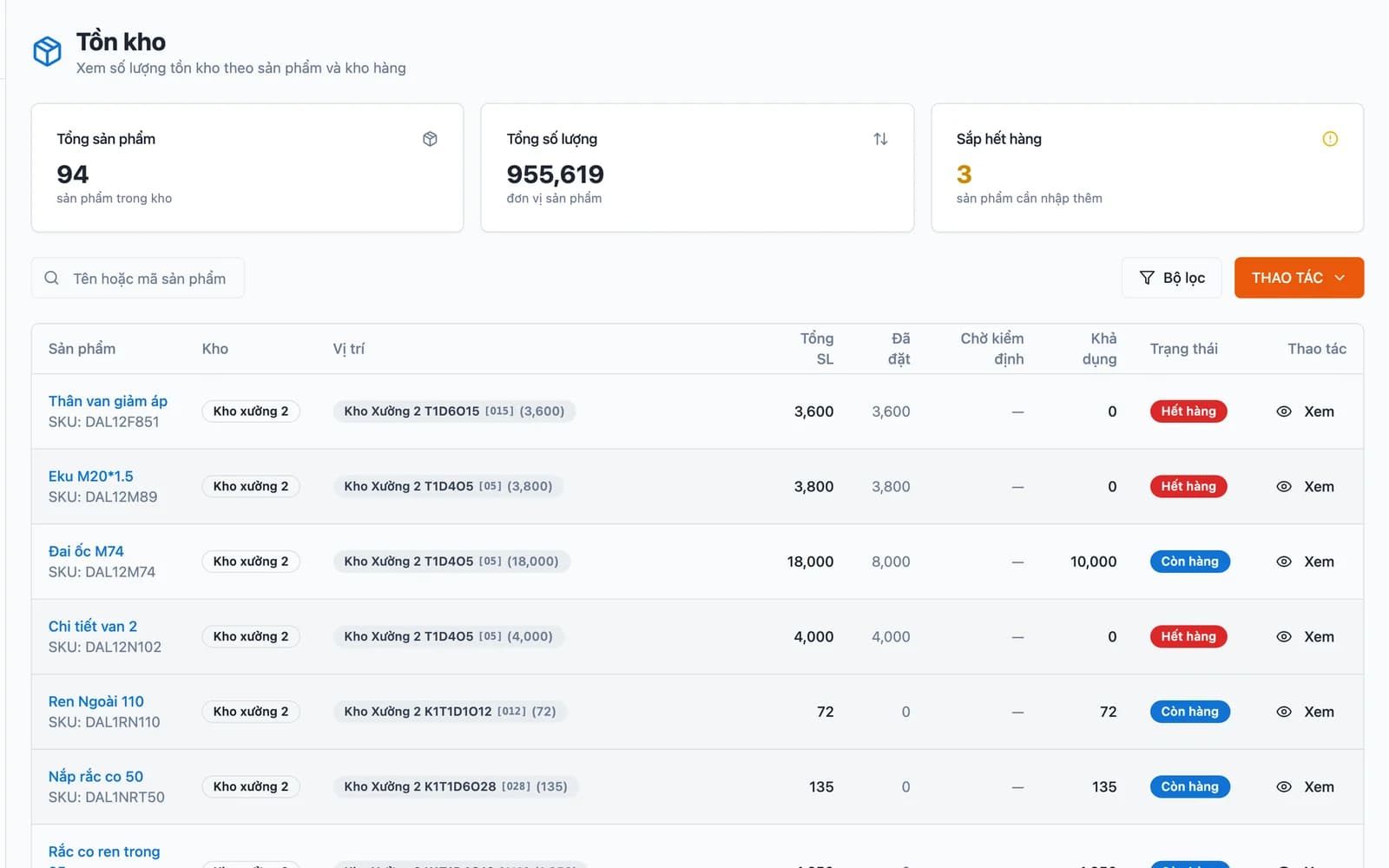The image size is (1389, 868).
Task: Click location chip Kho Xưởng 2 K1T1D6O28
Action: point(456,787)
